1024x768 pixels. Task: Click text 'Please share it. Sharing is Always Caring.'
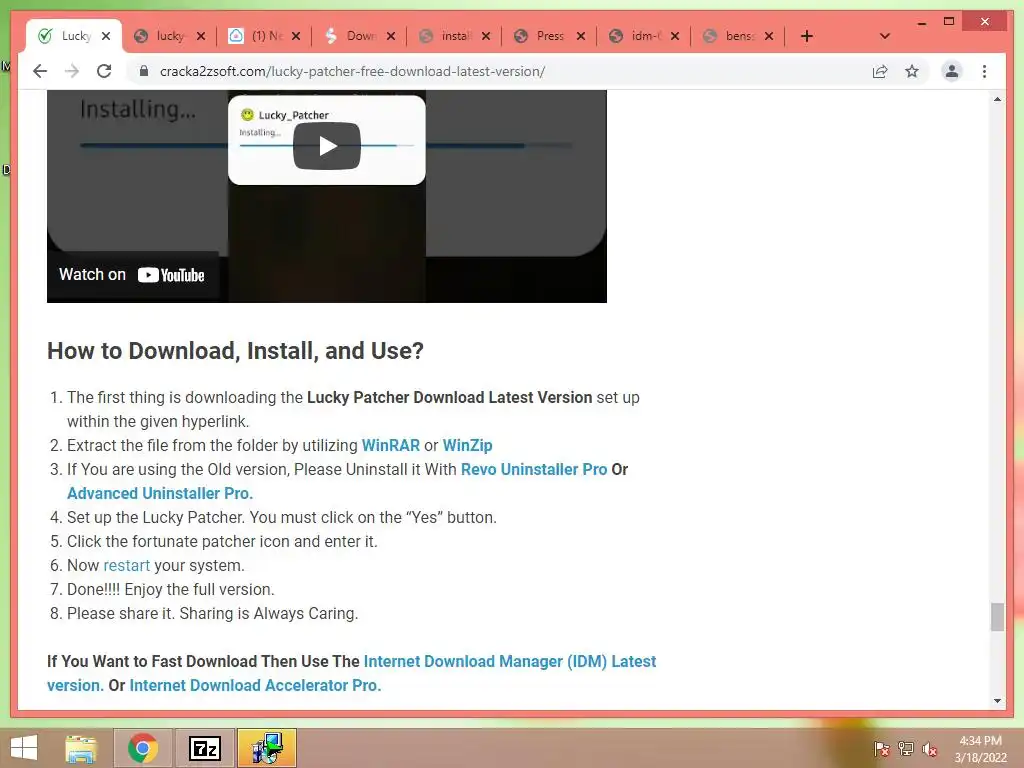tap(212, 614)
